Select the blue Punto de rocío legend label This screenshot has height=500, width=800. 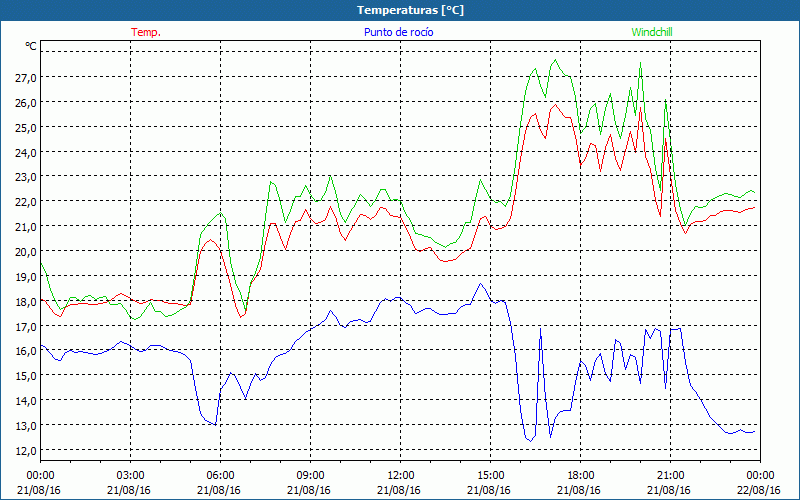tap(398, 32)
